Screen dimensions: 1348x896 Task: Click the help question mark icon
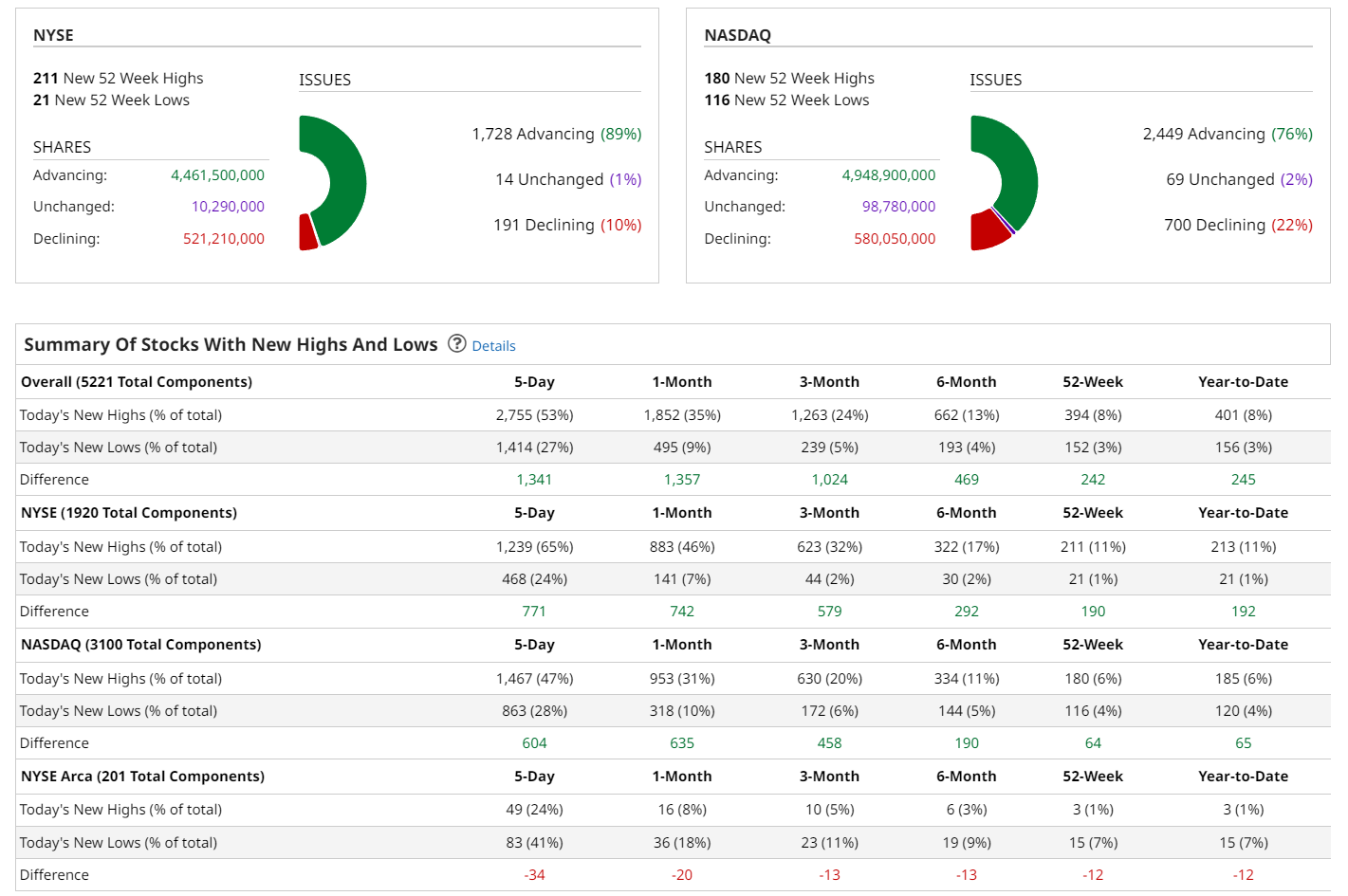point(457,343)
